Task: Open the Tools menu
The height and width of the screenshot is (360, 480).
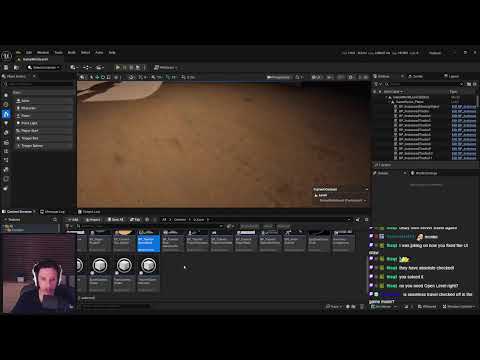Action: point(58,52)
